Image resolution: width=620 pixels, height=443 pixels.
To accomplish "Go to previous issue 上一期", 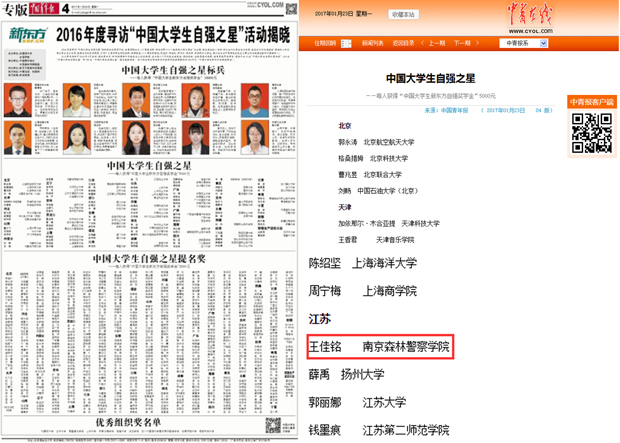I will click(x=434, y=44).
